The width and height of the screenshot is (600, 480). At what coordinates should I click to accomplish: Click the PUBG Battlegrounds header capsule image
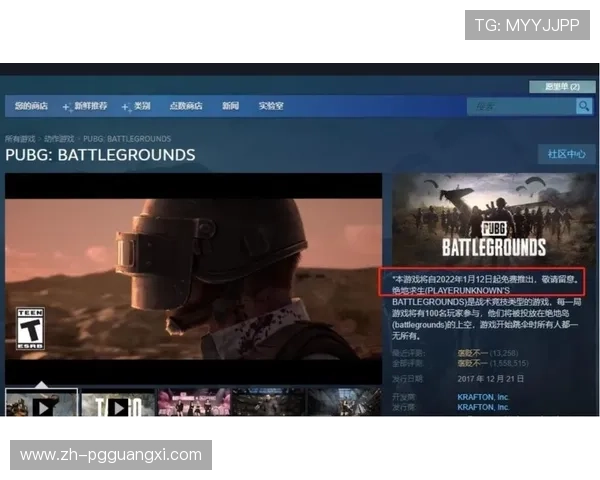[494, 219]
